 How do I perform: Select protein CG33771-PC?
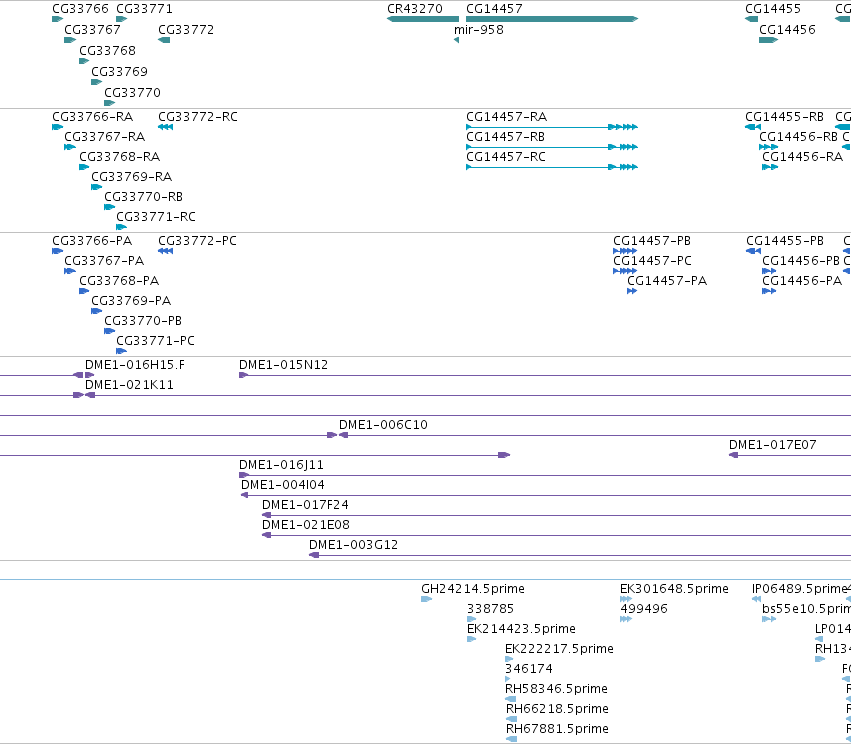pos(155,341)
